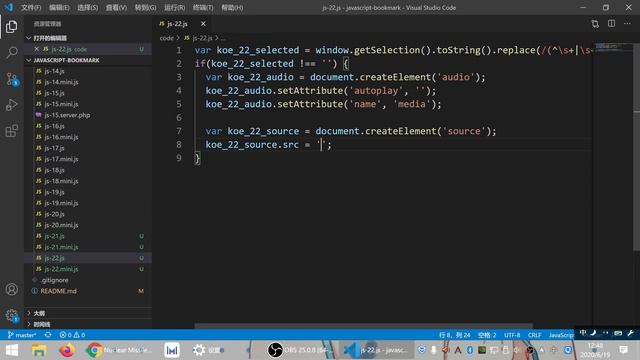Open js-19.js in the file tree

(x=55, y=192)
